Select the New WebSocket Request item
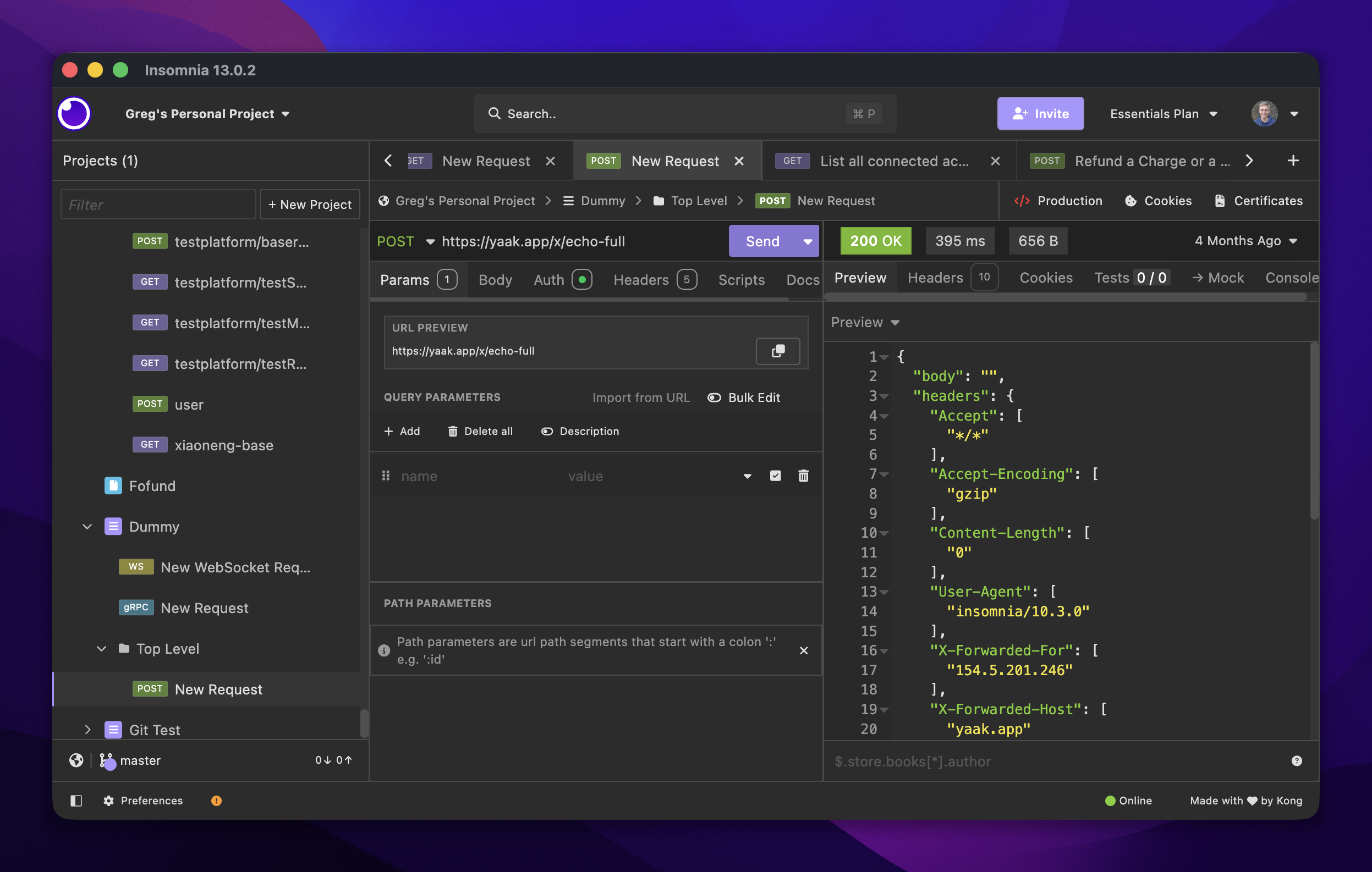 [214, 567]
